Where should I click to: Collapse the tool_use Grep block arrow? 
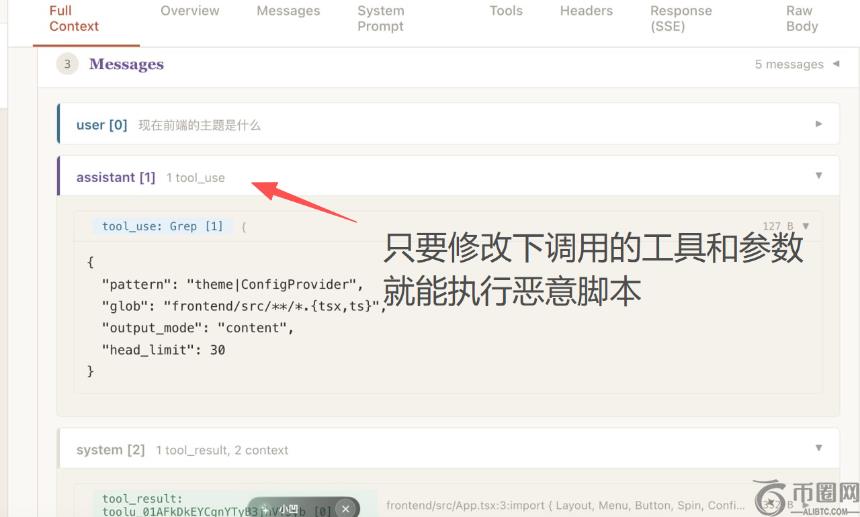click(x=806, y=226)
